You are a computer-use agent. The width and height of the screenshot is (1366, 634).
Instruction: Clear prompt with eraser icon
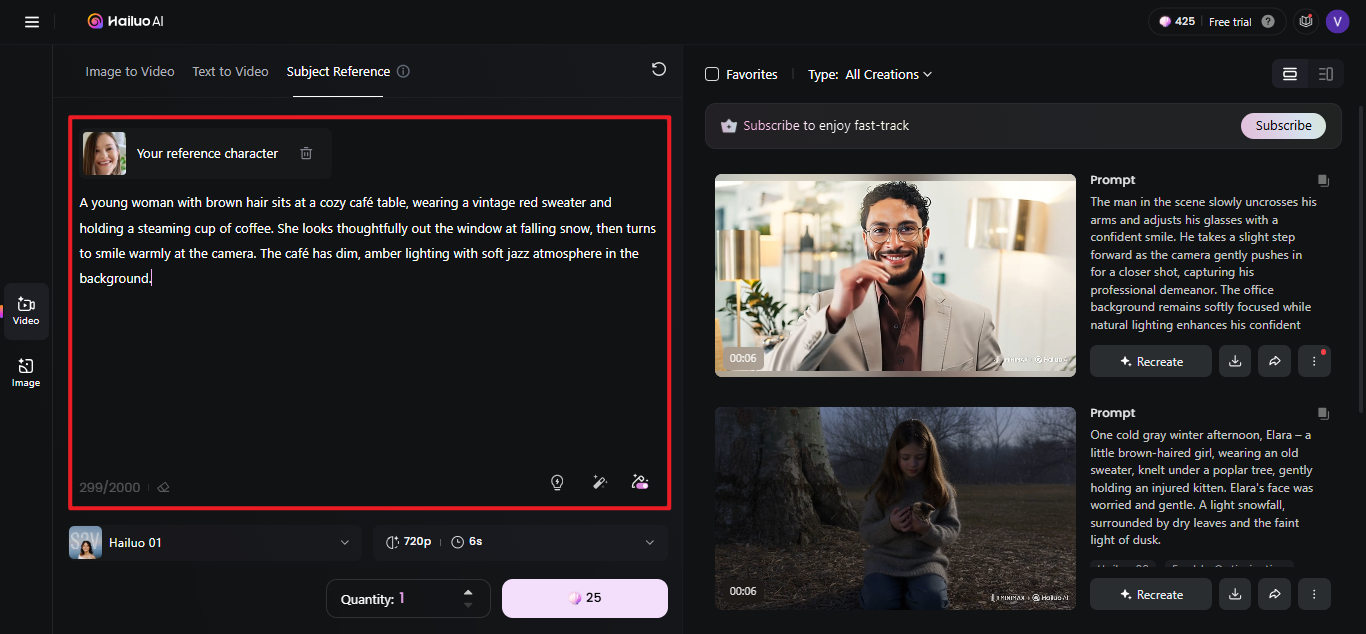(164, 488)
